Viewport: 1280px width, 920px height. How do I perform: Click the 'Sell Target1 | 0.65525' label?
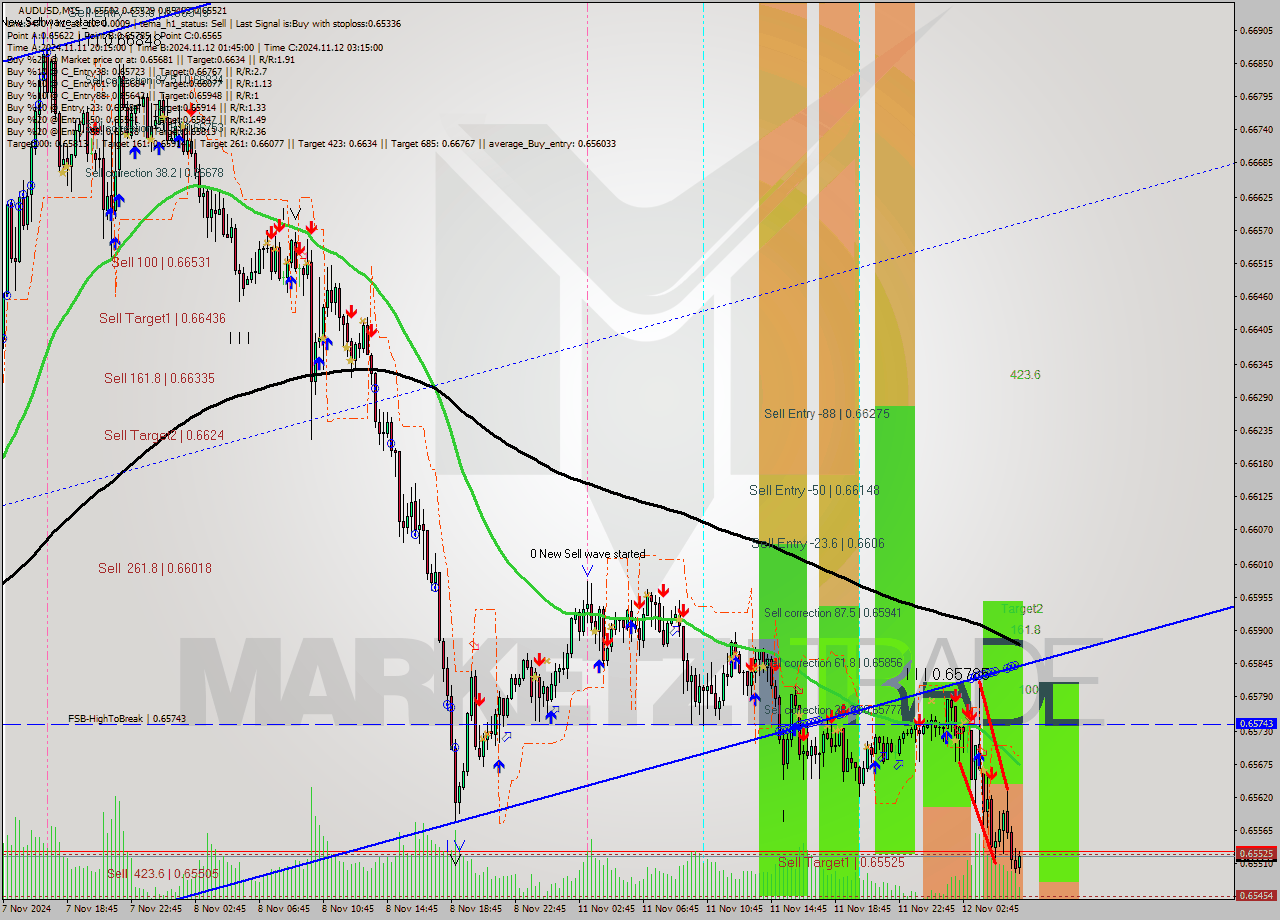pos(841,862)
